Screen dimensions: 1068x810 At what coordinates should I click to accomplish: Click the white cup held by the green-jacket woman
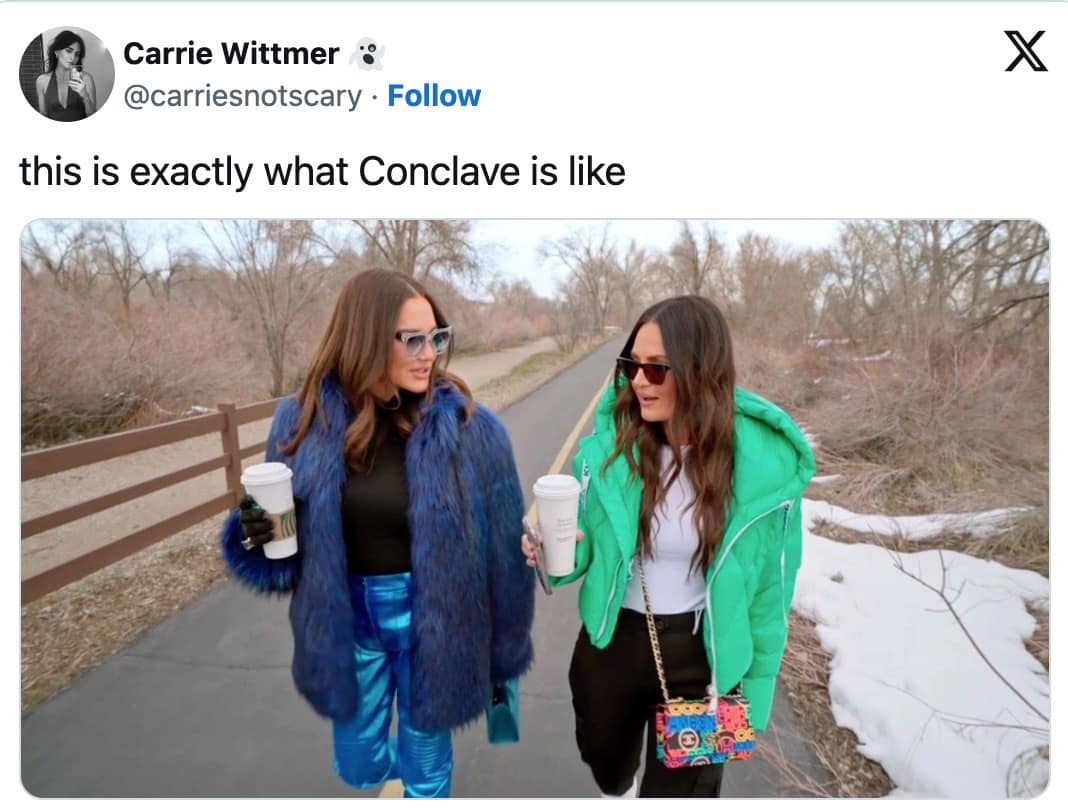(x=557, y=525)
